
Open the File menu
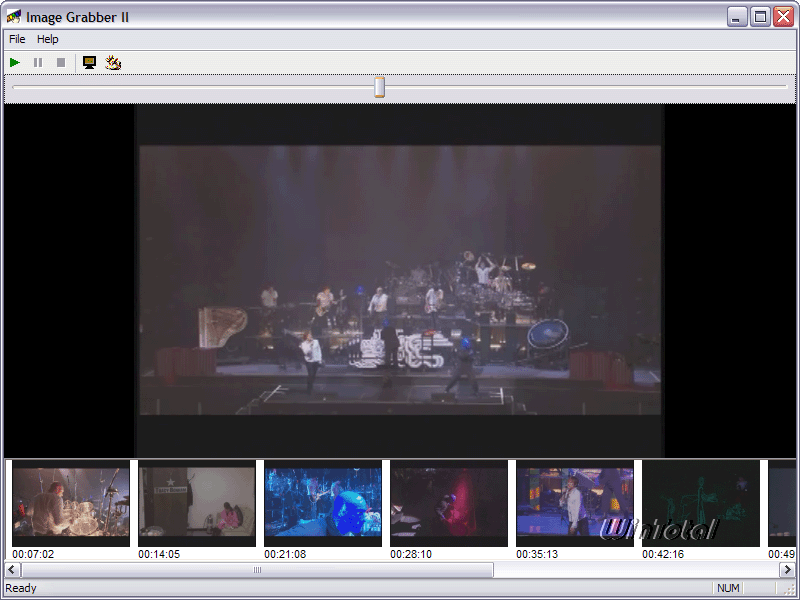click(17, 39)
